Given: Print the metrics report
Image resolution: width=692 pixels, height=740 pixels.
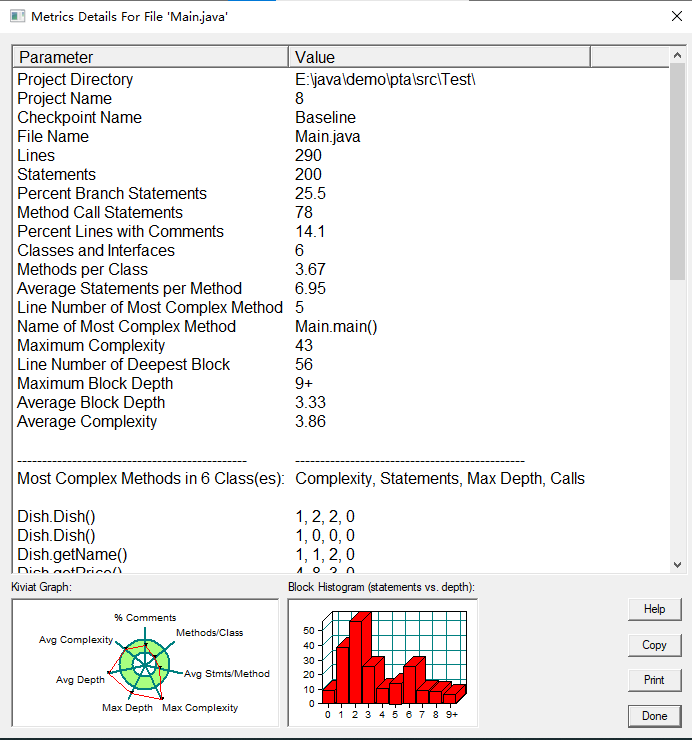Looking at the screenshot, I should pos(654,680).
